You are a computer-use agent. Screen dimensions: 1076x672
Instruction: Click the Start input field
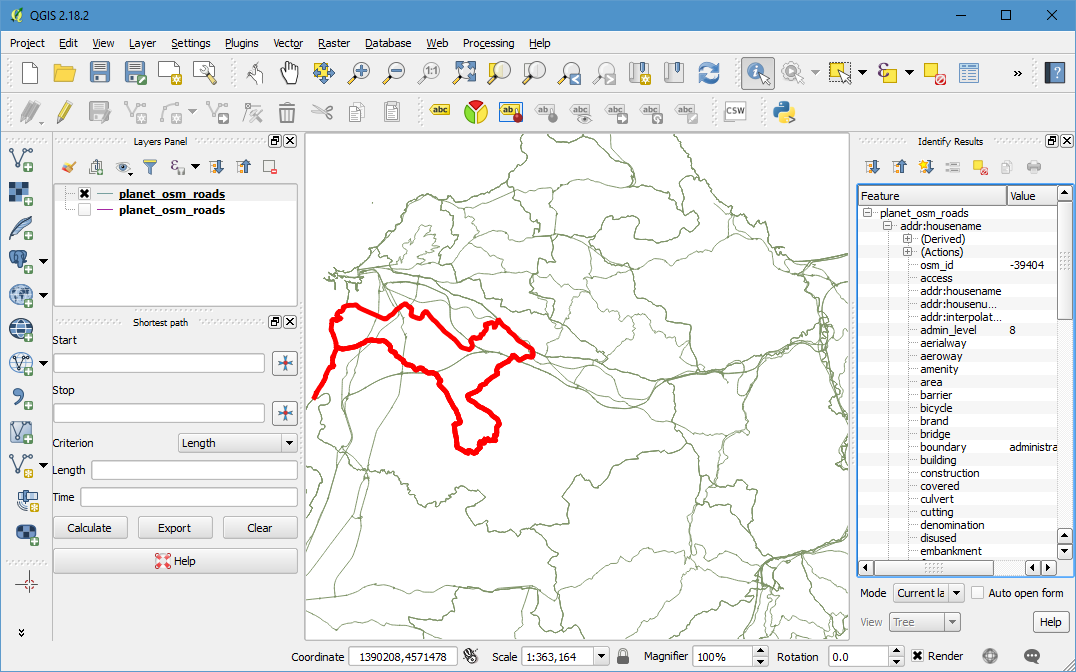pyautogui.click(x=159, y=363)
